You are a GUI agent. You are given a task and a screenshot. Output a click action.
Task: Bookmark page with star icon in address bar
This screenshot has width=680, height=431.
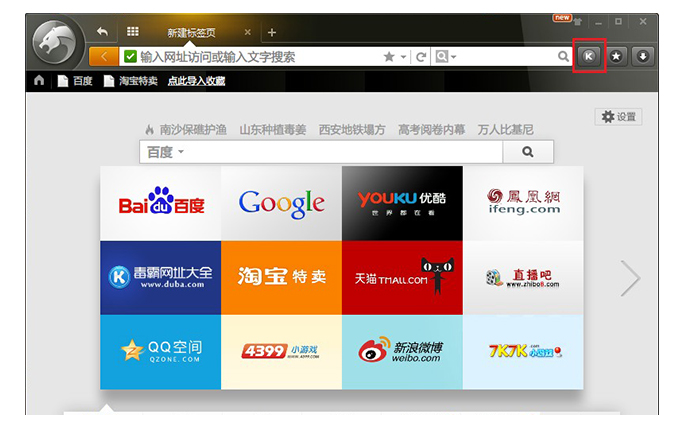click(389, 57)
